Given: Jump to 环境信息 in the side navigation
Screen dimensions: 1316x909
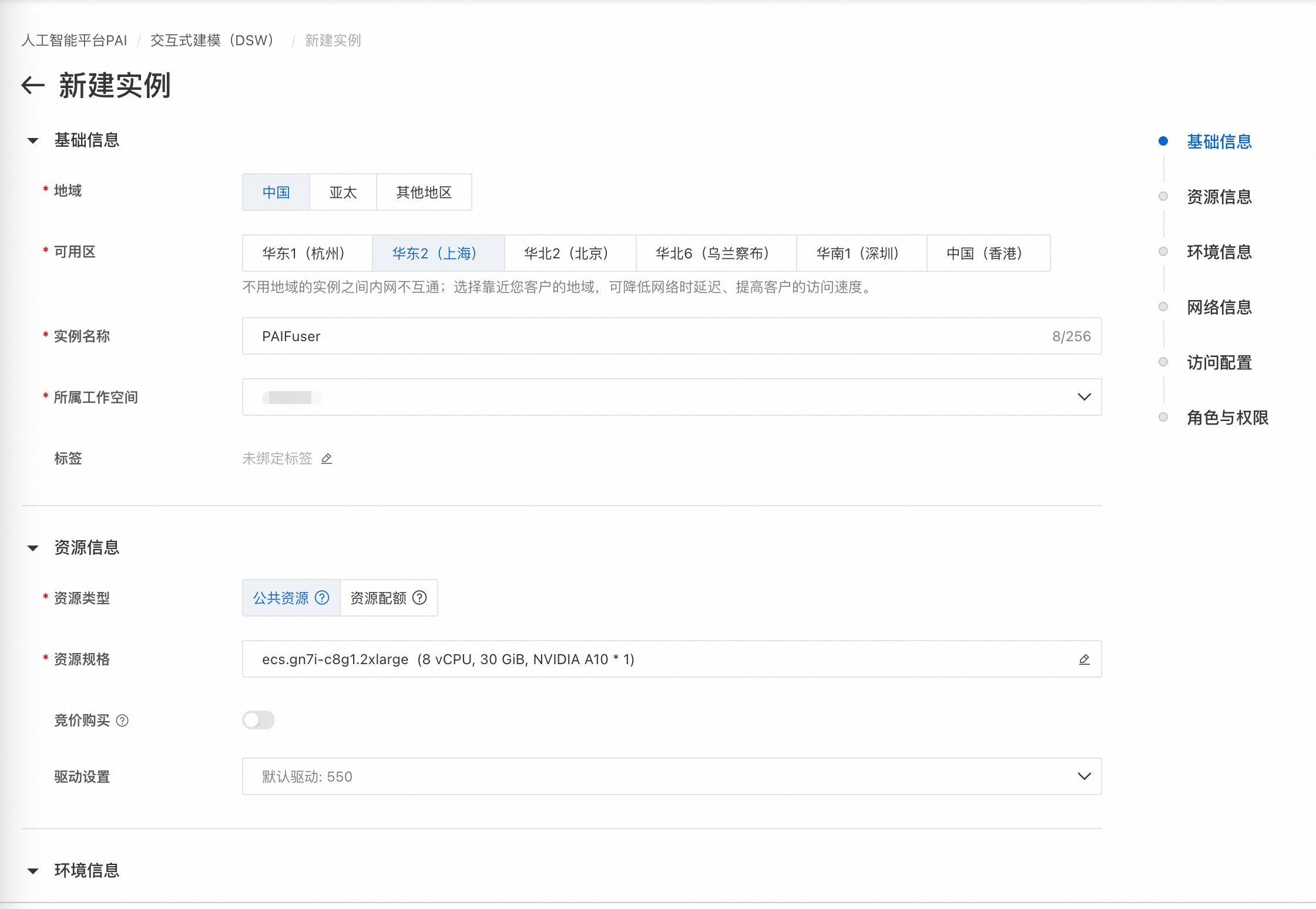Looking at the screenshot, I should (1219, 252).
